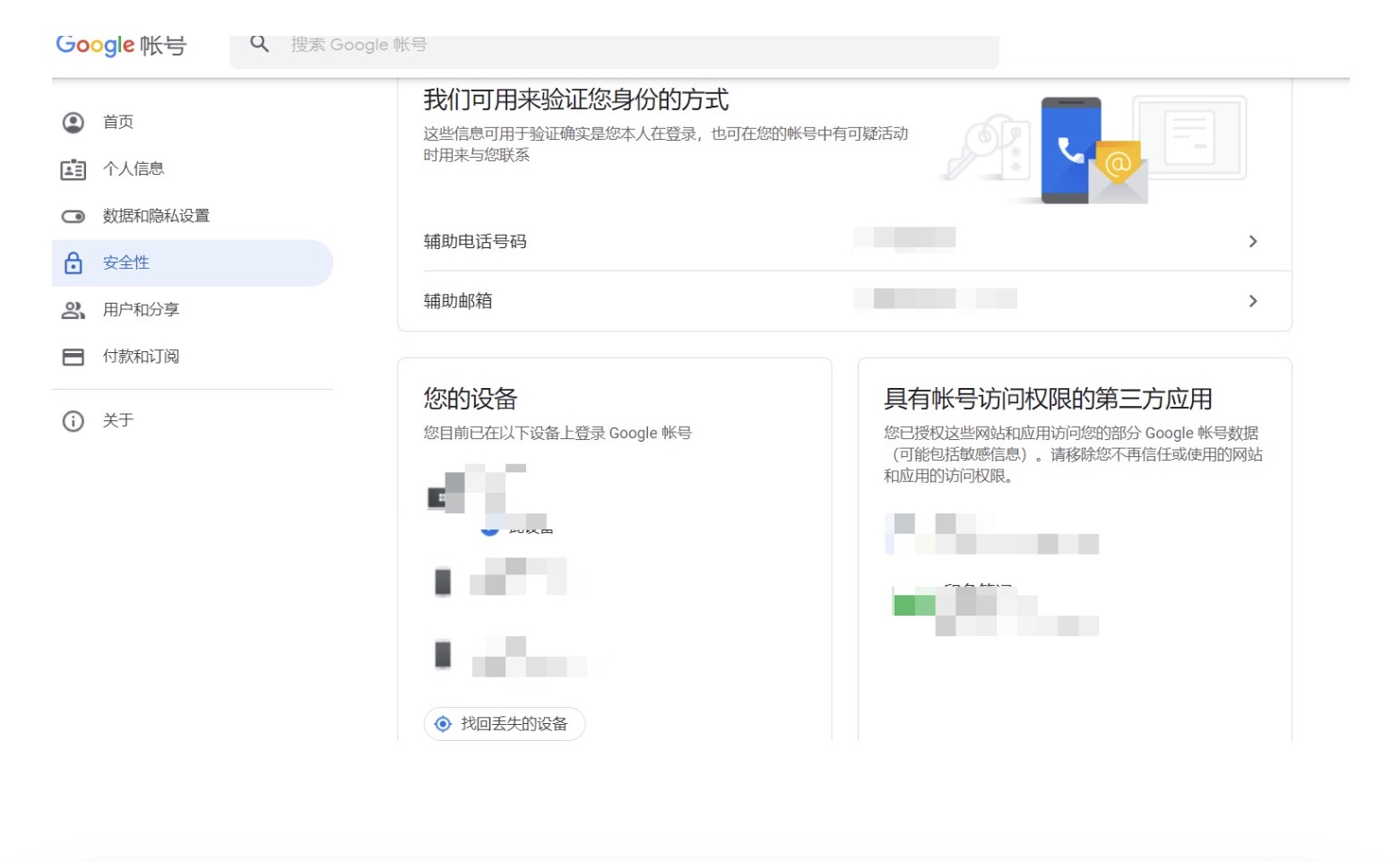The image size is (1400, 862).
Task: Select 数据和隐私设置 in the sidebar
Action: 192,216
